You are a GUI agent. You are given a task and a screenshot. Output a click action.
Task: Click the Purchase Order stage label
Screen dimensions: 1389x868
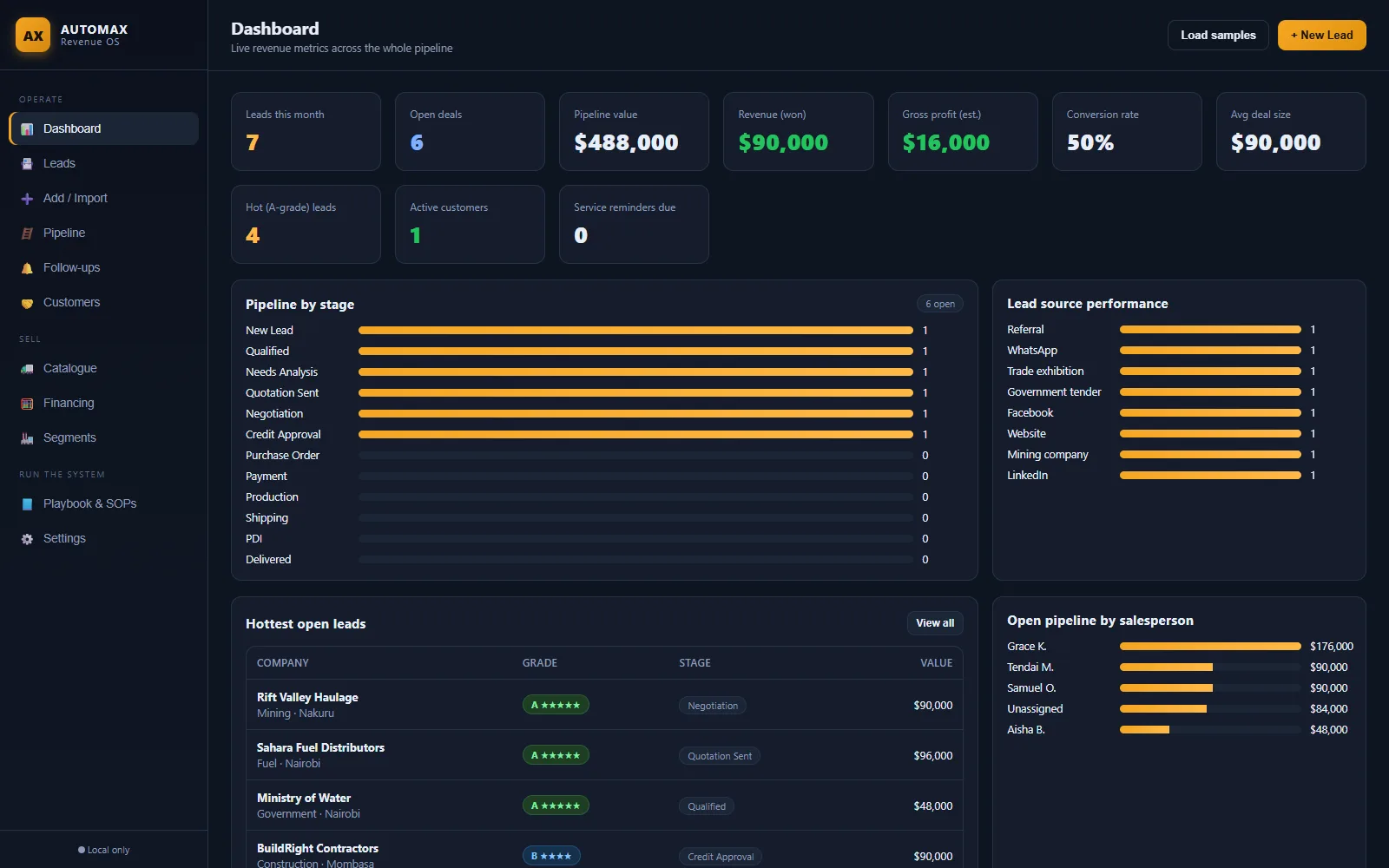tap(282, 456)
